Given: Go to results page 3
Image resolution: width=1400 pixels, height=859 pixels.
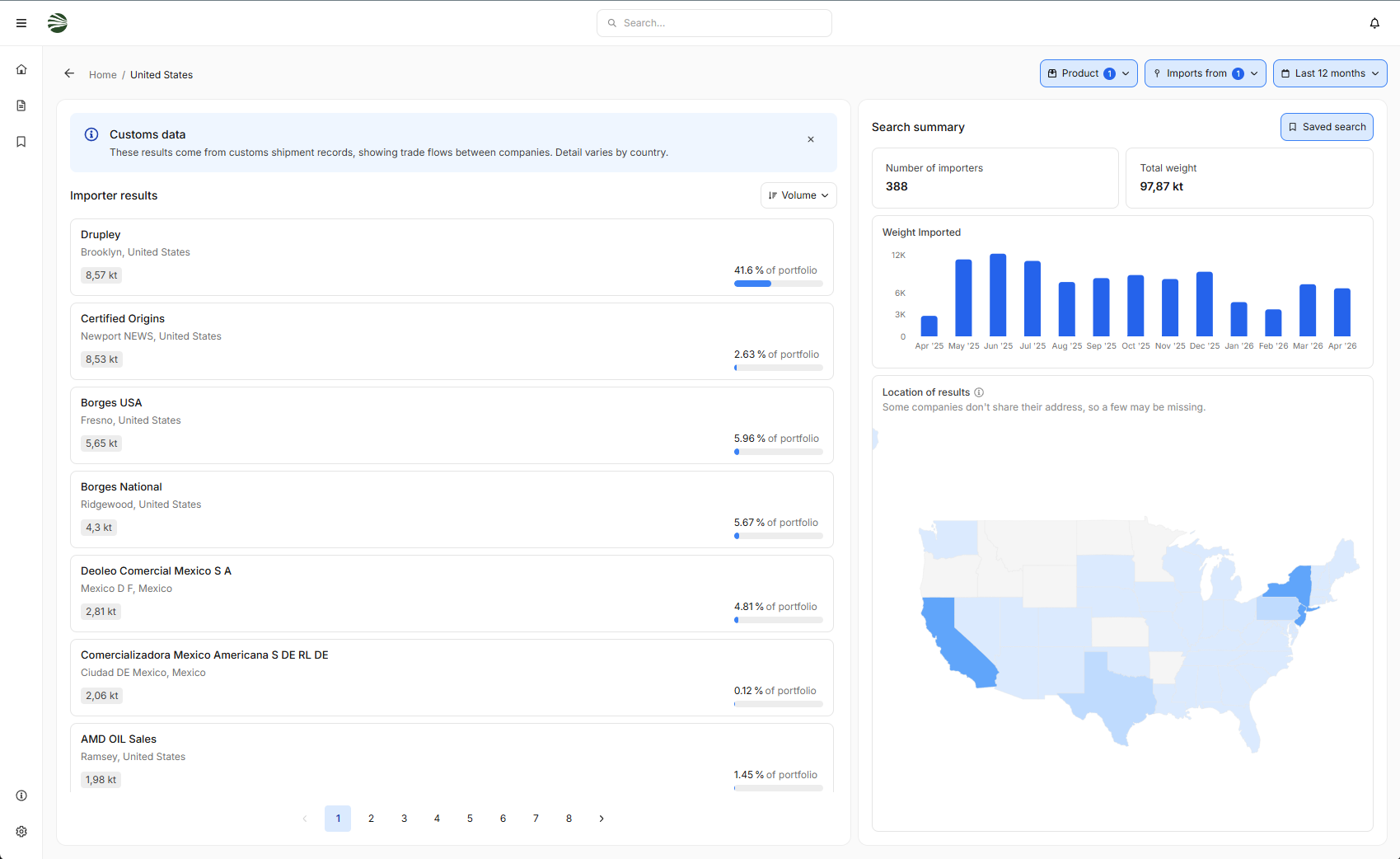Looking at the screenshot, I should pyautogui.click(x=404, y=819).
